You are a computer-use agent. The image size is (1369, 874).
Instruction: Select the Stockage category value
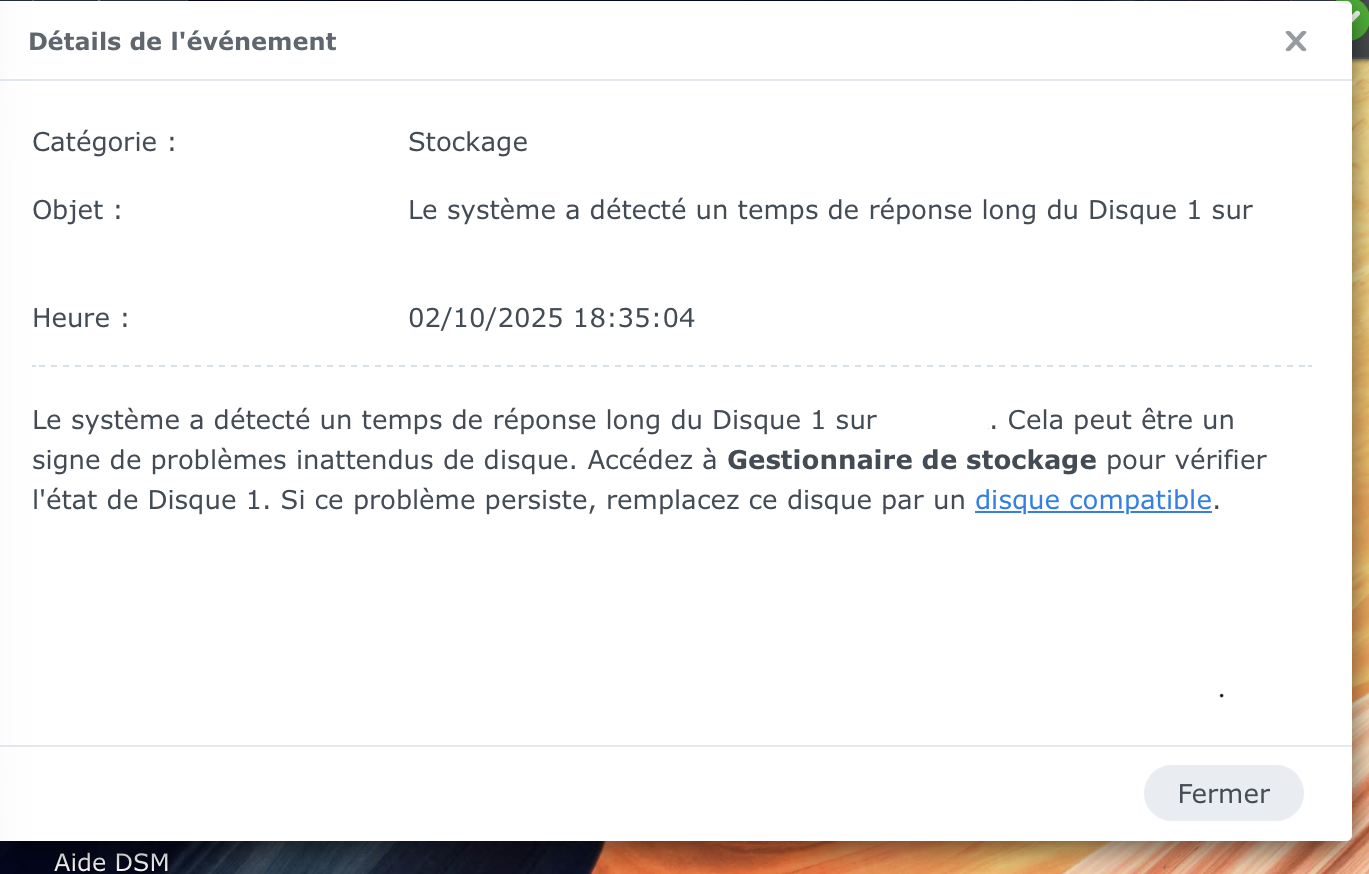pos(467,142)
